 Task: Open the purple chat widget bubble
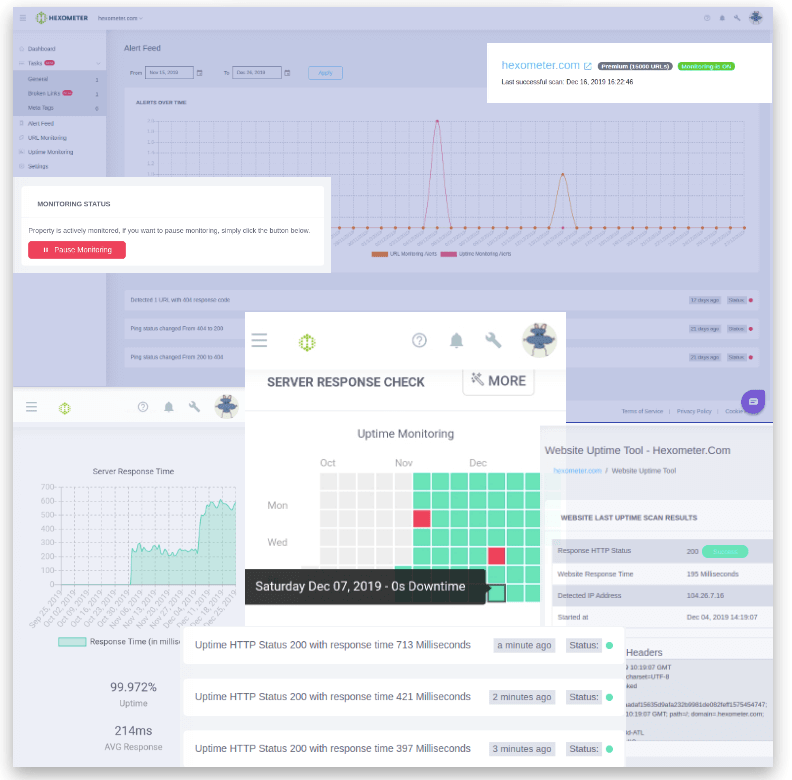[x=753, y=402]
